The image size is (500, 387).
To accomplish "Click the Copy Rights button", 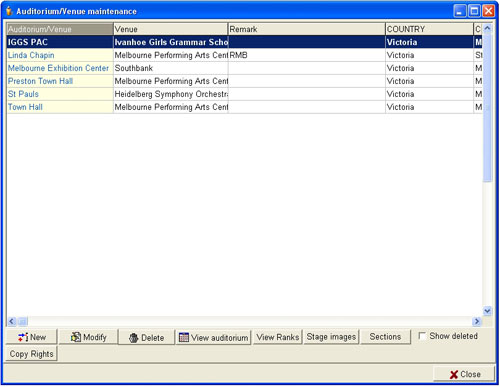I will pyautogui.click(x=31, y=354).
